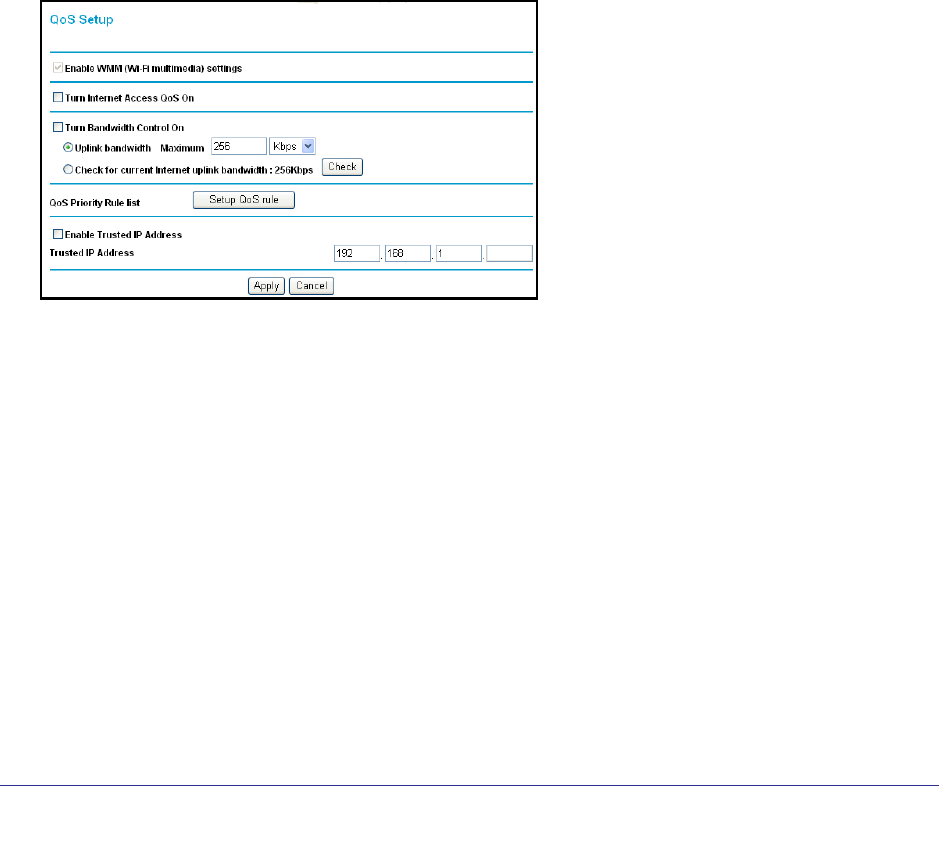Click the uplink bandwidth field showing 256
The image size is (939, 855).
[x=238, y=146]
